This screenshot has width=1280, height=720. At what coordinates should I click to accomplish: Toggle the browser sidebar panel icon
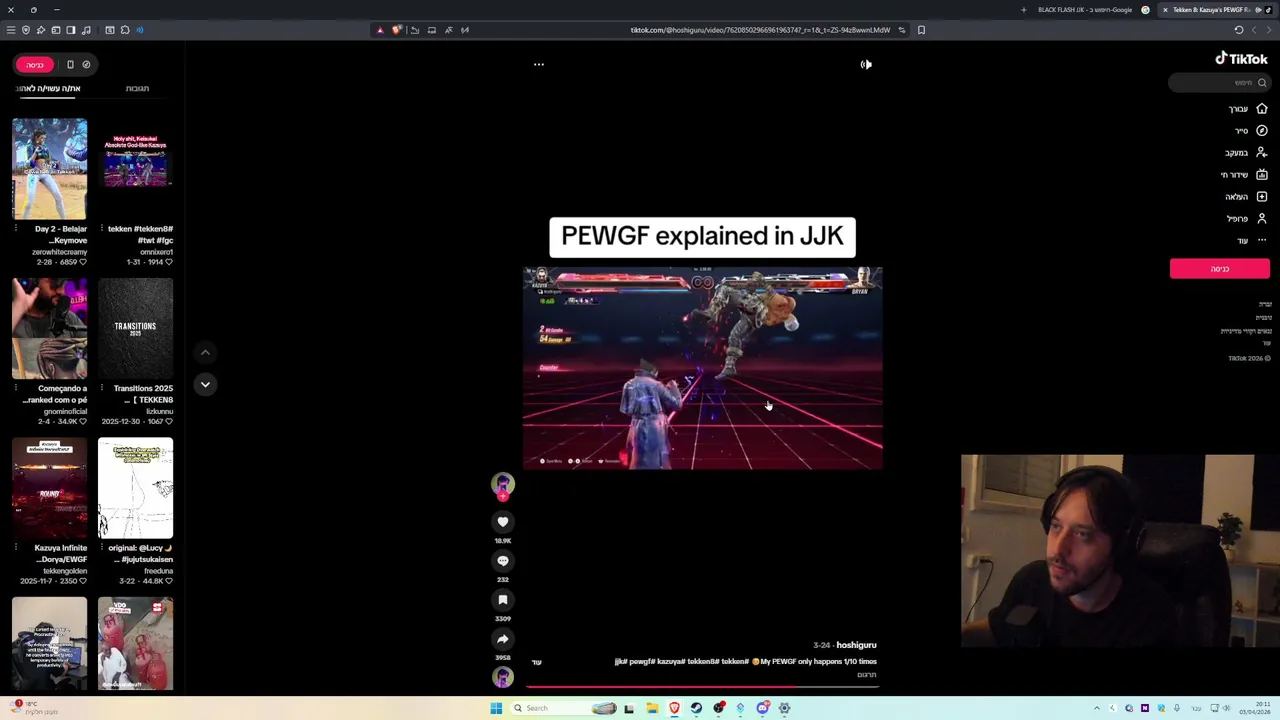pos(71,30)
